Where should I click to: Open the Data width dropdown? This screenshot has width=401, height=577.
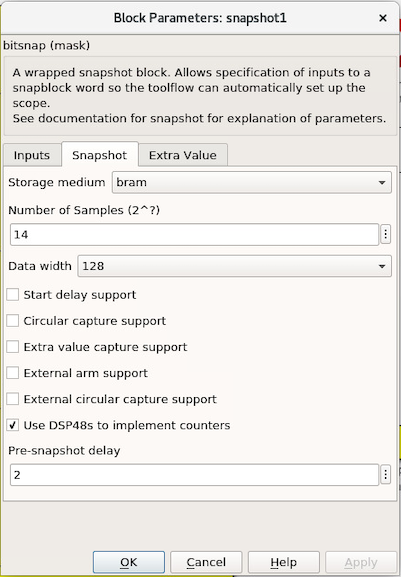[234, 266]
